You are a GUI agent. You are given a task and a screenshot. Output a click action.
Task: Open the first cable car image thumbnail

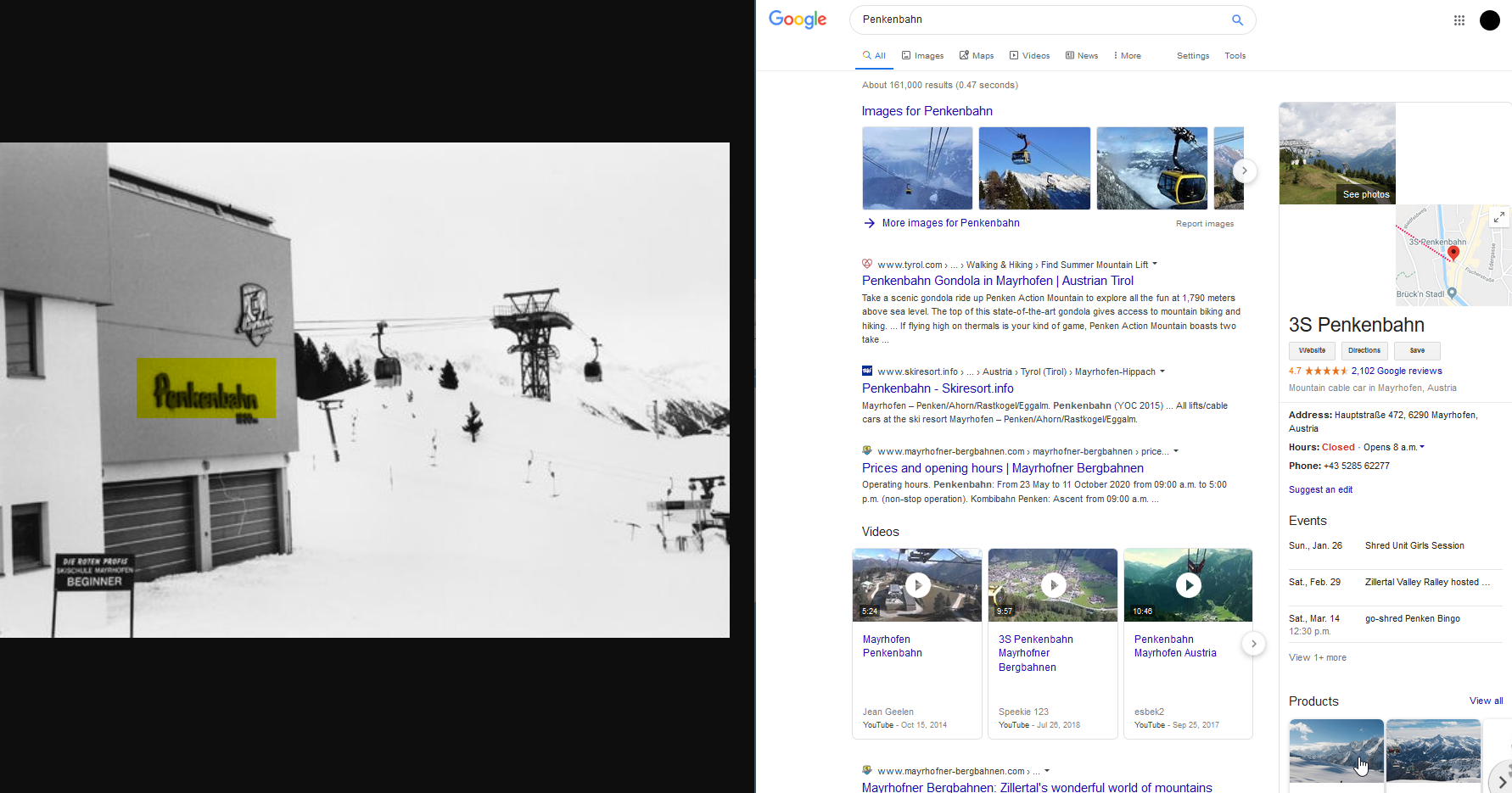(x=917, y=168)
